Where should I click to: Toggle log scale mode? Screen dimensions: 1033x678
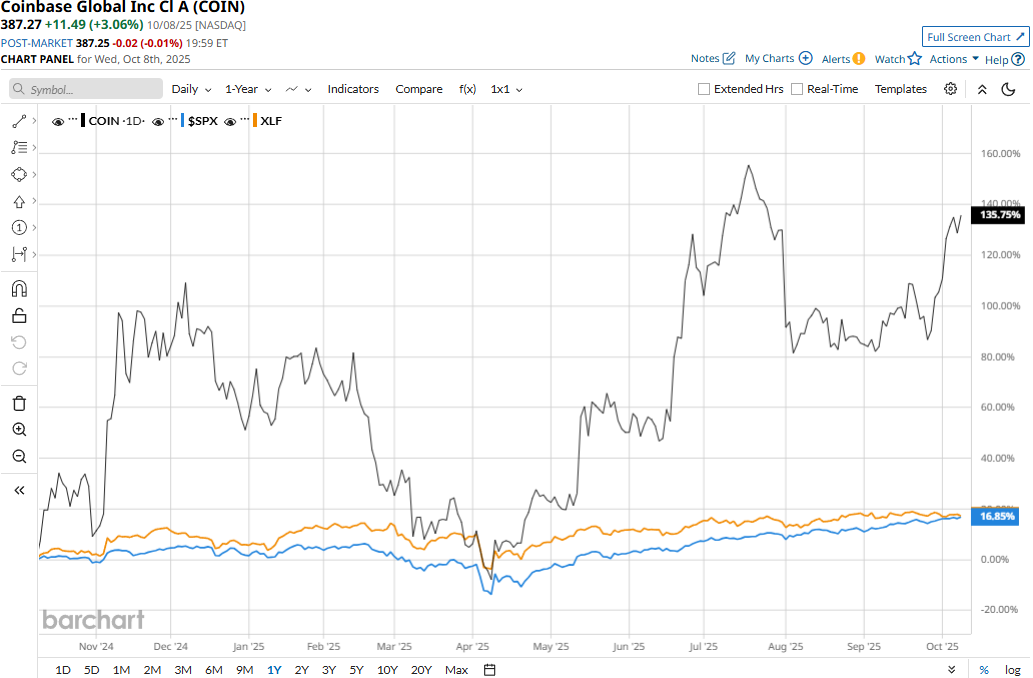[x=1012, y=669]
